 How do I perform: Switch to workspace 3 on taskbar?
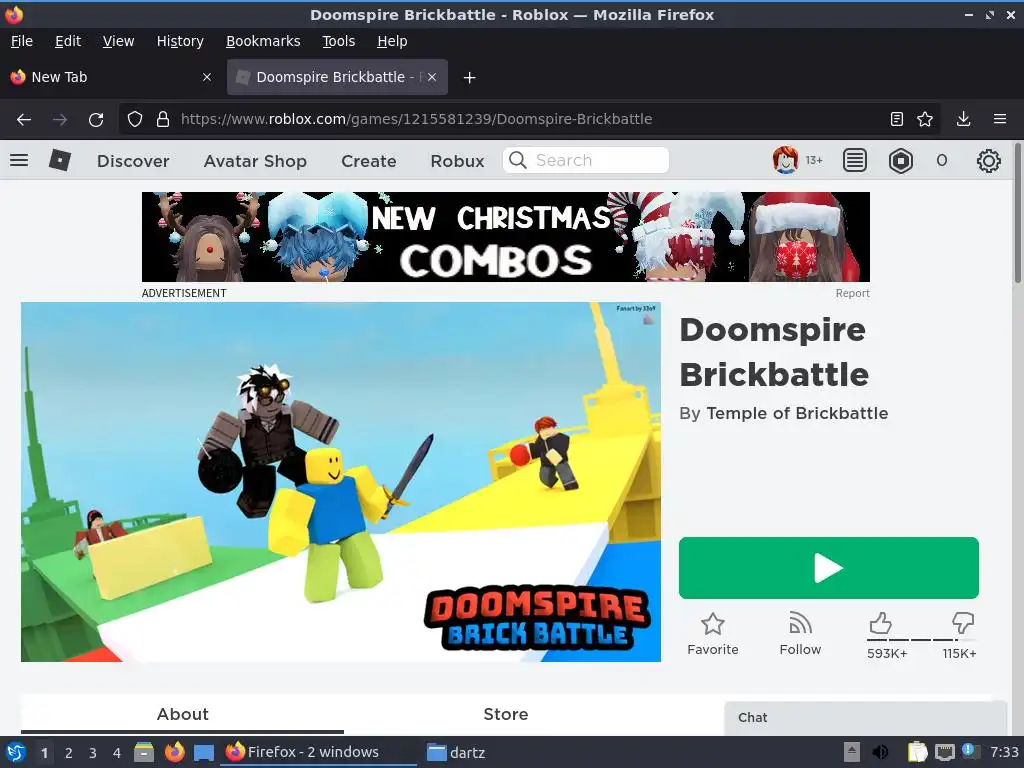click(93, 753)
